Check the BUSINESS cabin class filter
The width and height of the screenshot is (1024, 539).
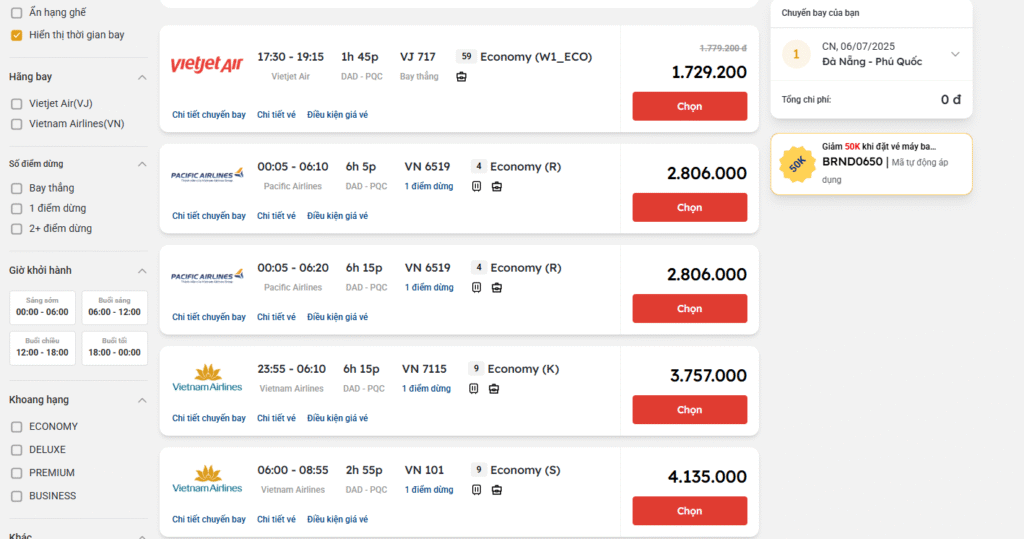[17, 497]
